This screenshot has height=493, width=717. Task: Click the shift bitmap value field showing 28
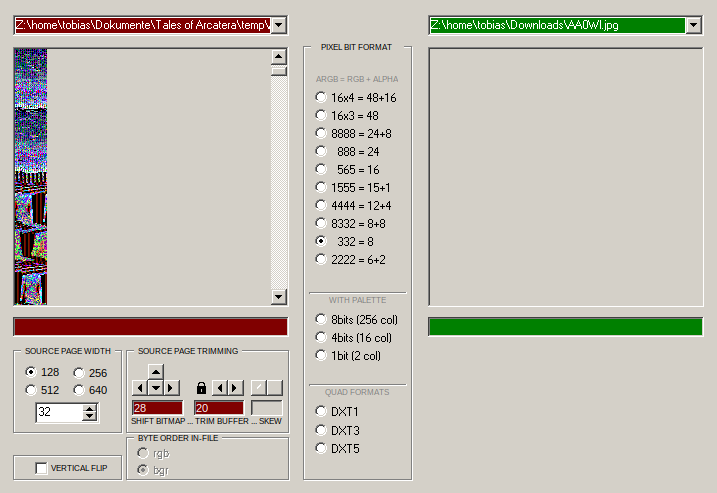click(157, 408)
